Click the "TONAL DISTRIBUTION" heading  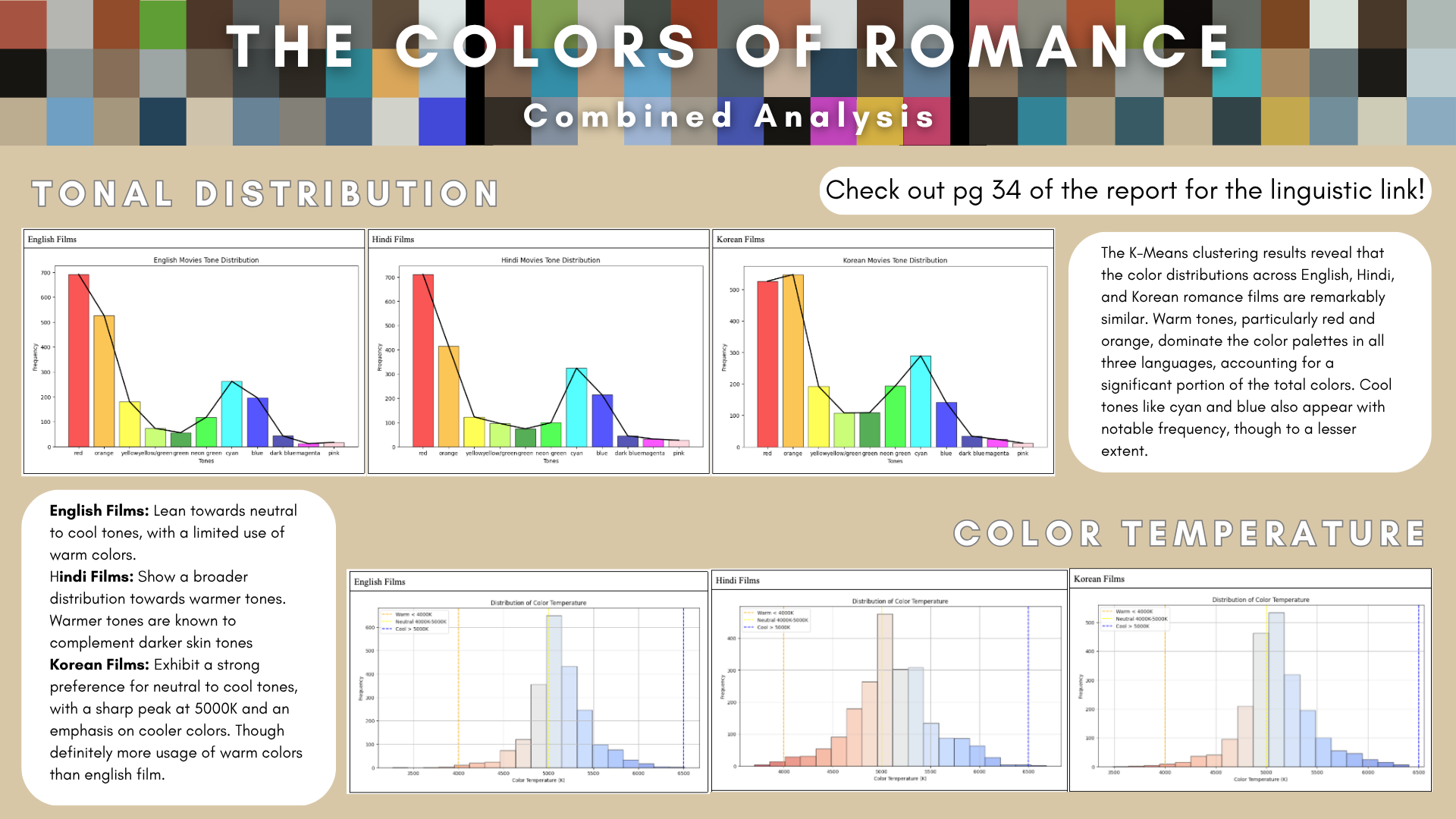265,194
